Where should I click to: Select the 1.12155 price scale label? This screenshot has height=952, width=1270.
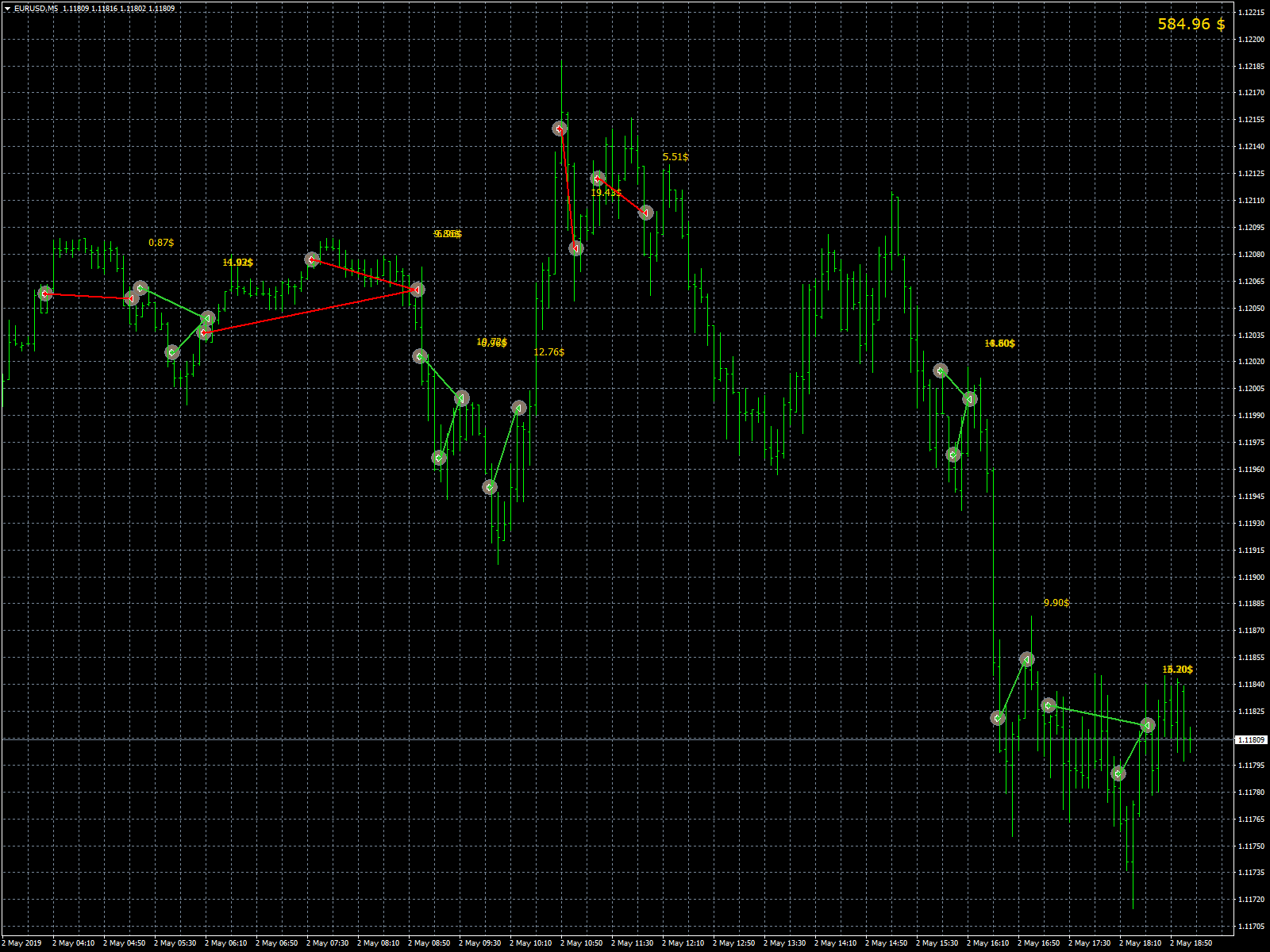[1252, 120]
